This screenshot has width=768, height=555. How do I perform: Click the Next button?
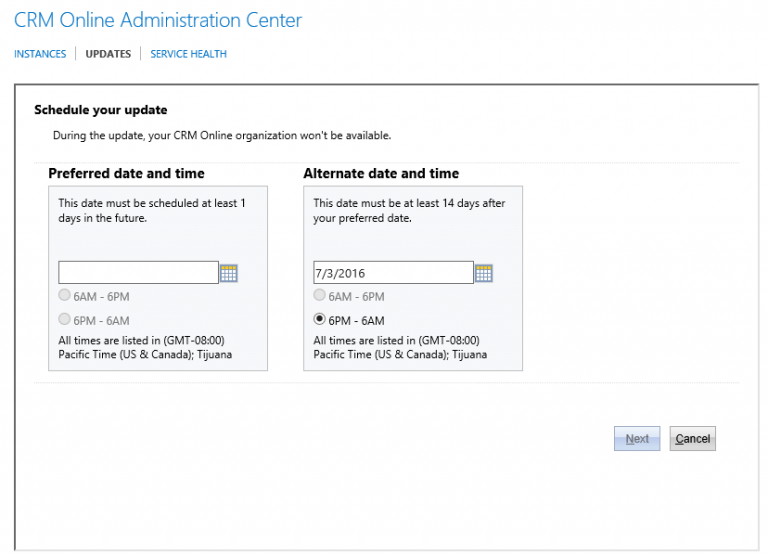pyautogui.click(x=637, y=438)
